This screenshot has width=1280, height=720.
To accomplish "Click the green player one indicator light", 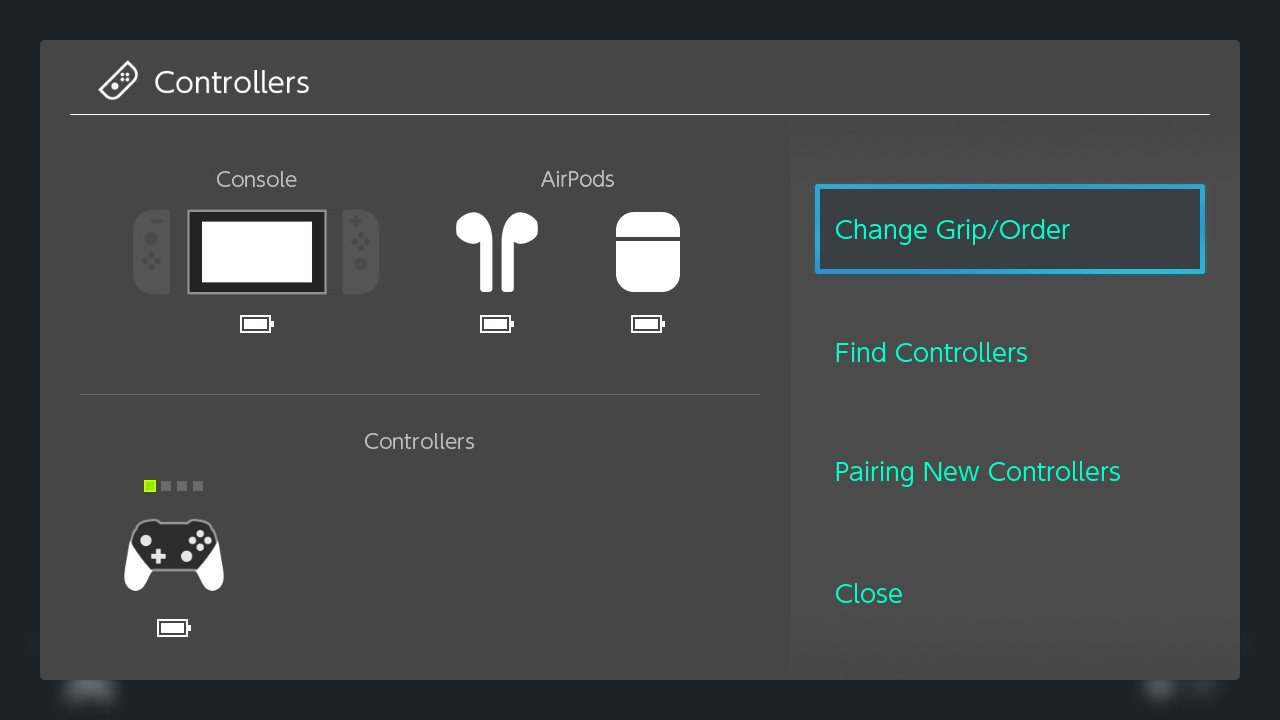I will (x=150, y=486).
